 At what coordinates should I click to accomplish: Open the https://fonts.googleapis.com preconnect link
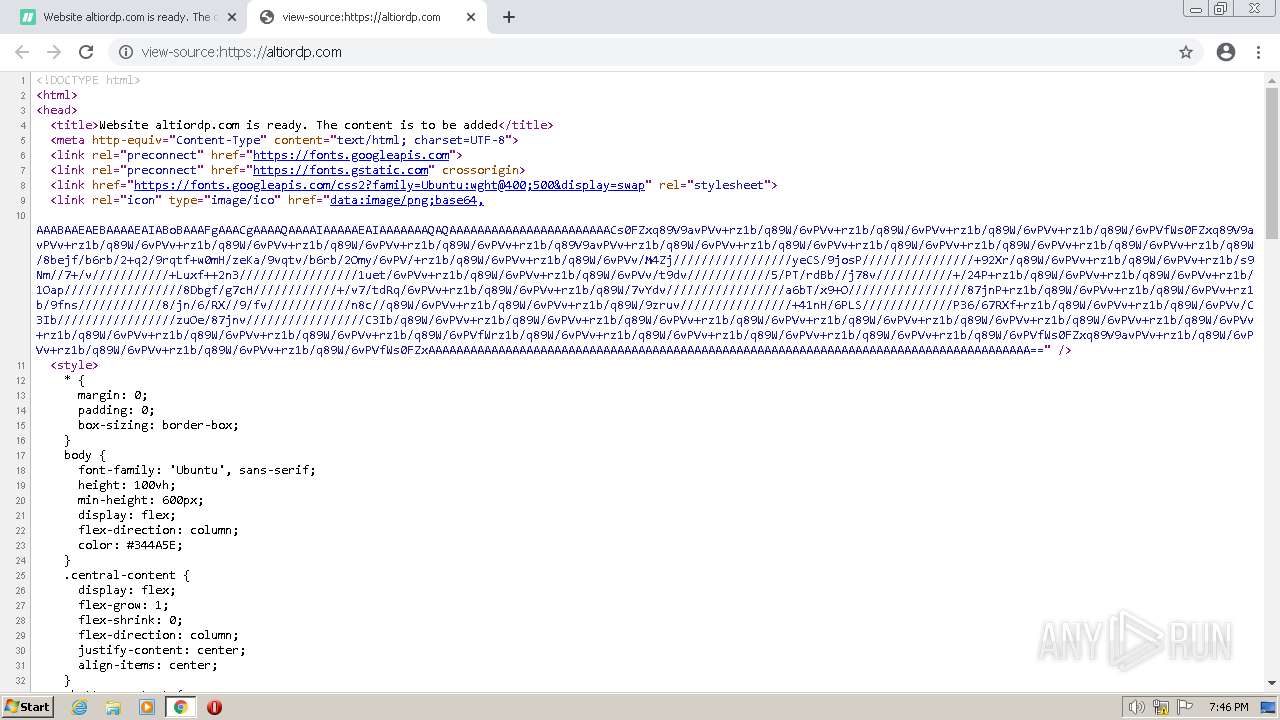tap(351, 155)
